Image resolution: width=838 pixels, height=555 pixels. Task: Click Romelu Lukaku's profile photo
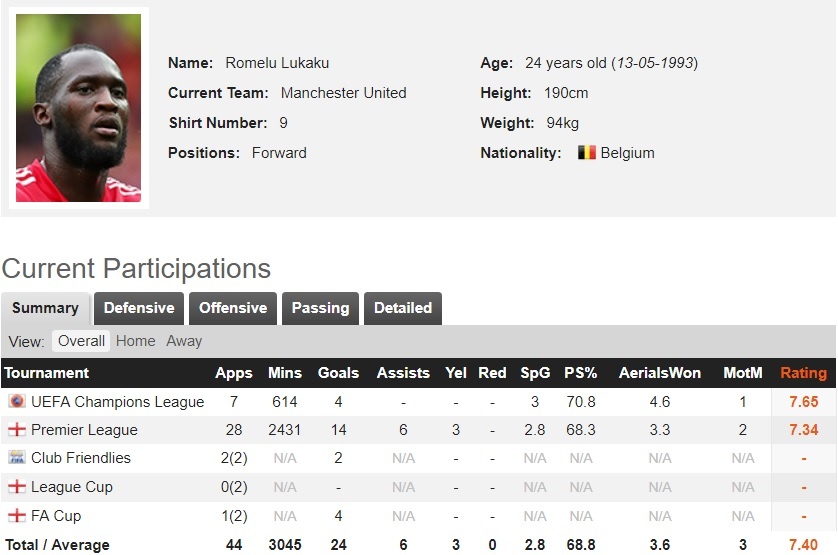tap(78, 108)
